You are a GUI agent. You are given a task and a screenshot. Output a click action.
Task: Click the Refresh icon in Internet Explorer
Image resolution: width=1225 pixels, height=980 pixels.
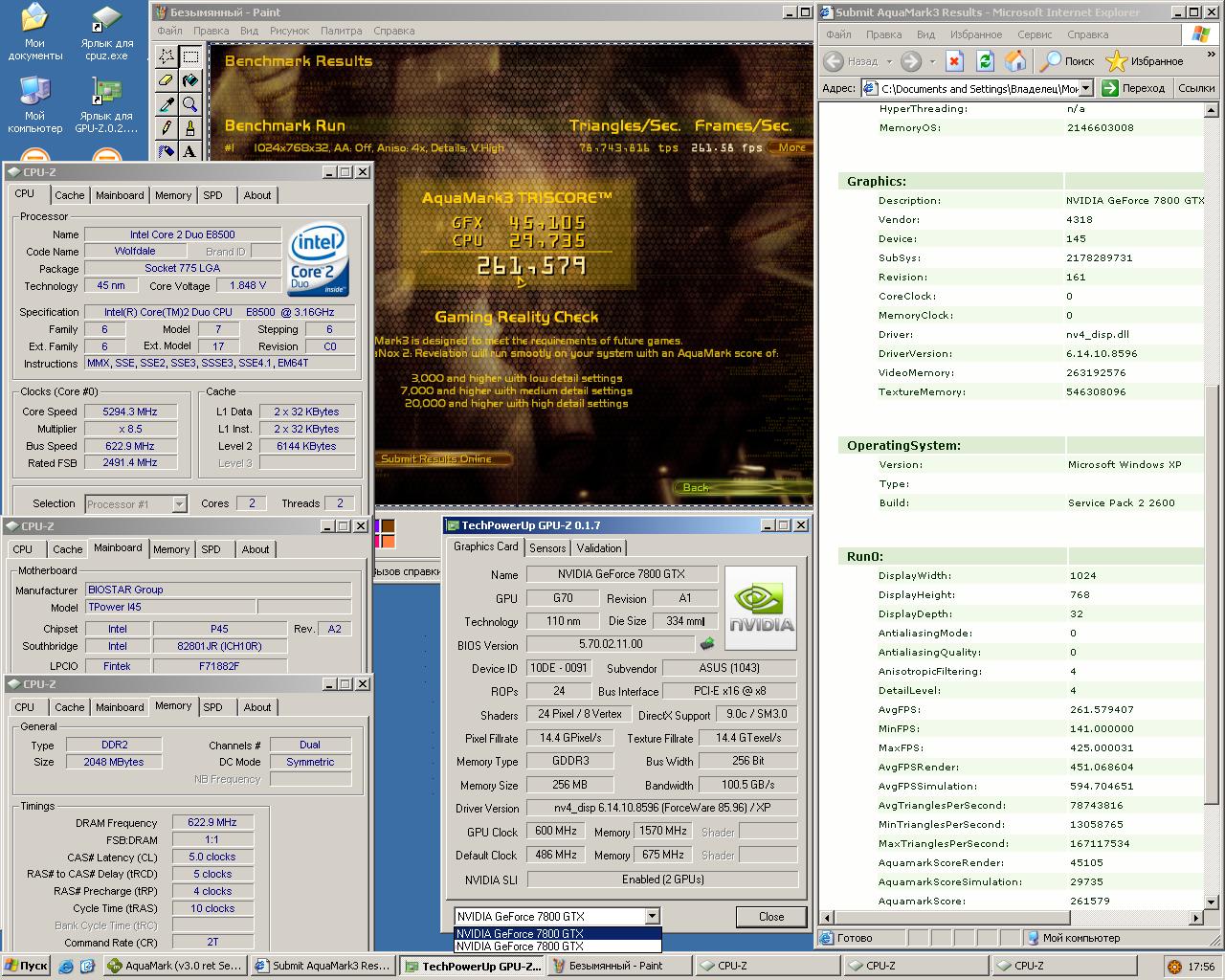(x=985, y=61)
